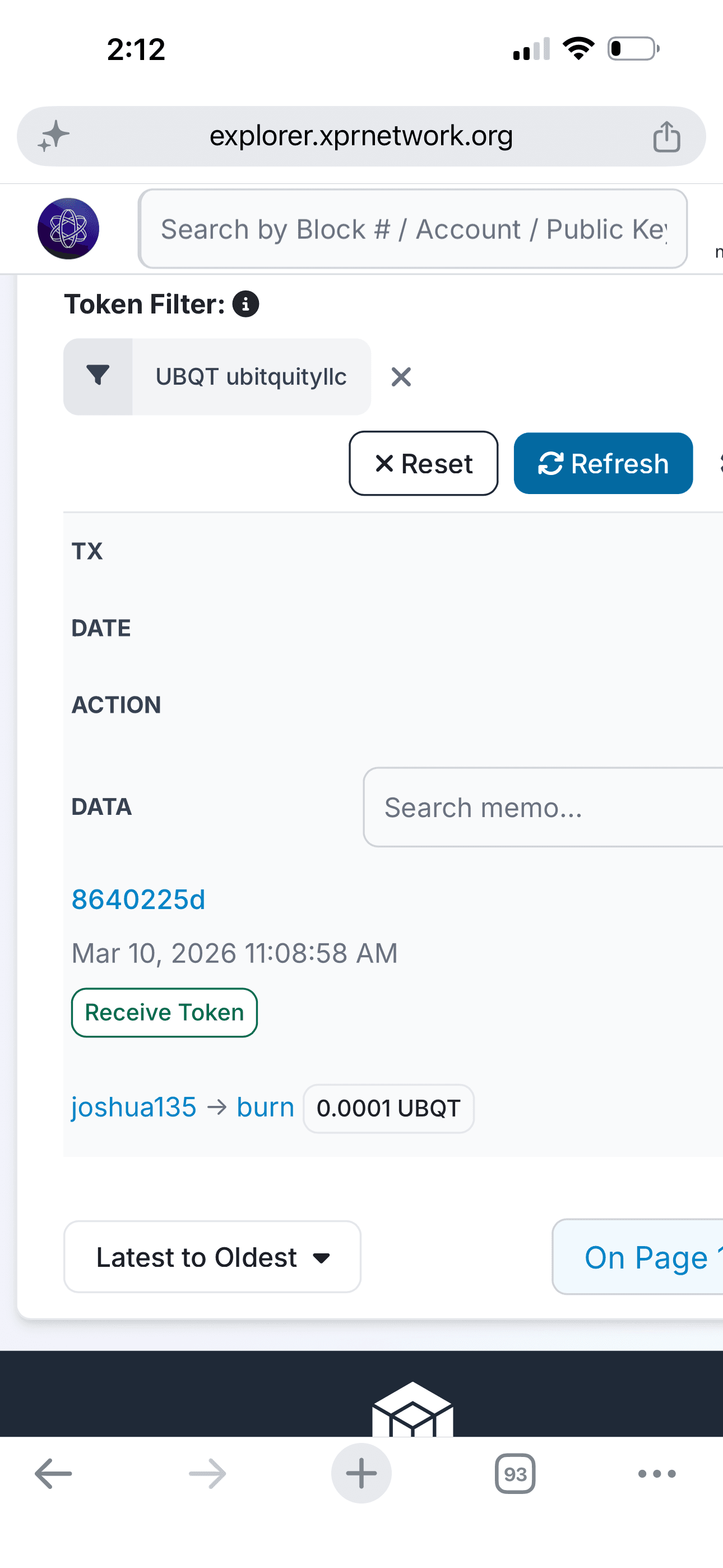This screenshot has height=1568, width=723.
Task: Open the tab switcher showing 93 tabs
Action: click(515, 1474)
